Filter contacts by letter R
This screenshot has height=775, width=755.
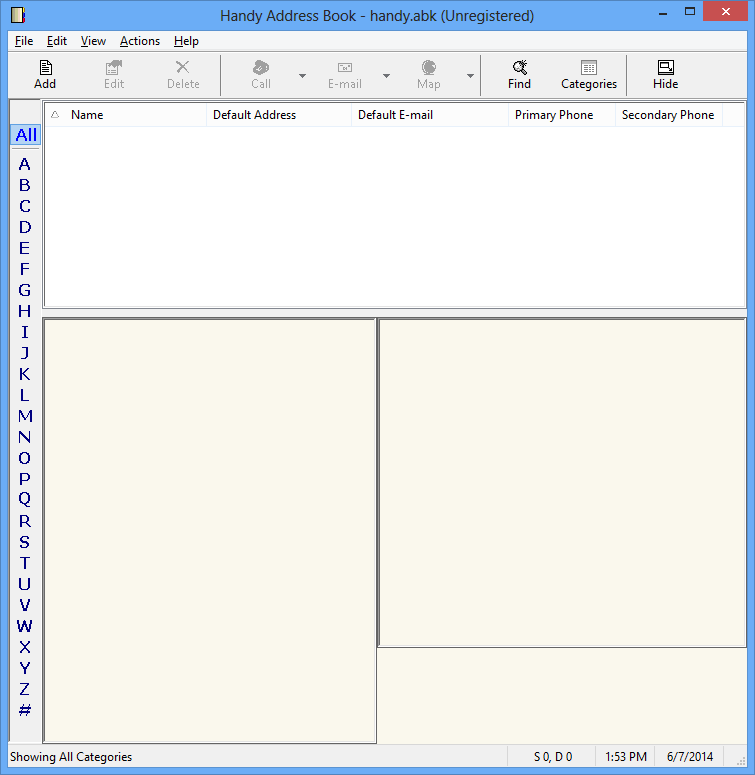pyautogui.click(x=25, y=521)
